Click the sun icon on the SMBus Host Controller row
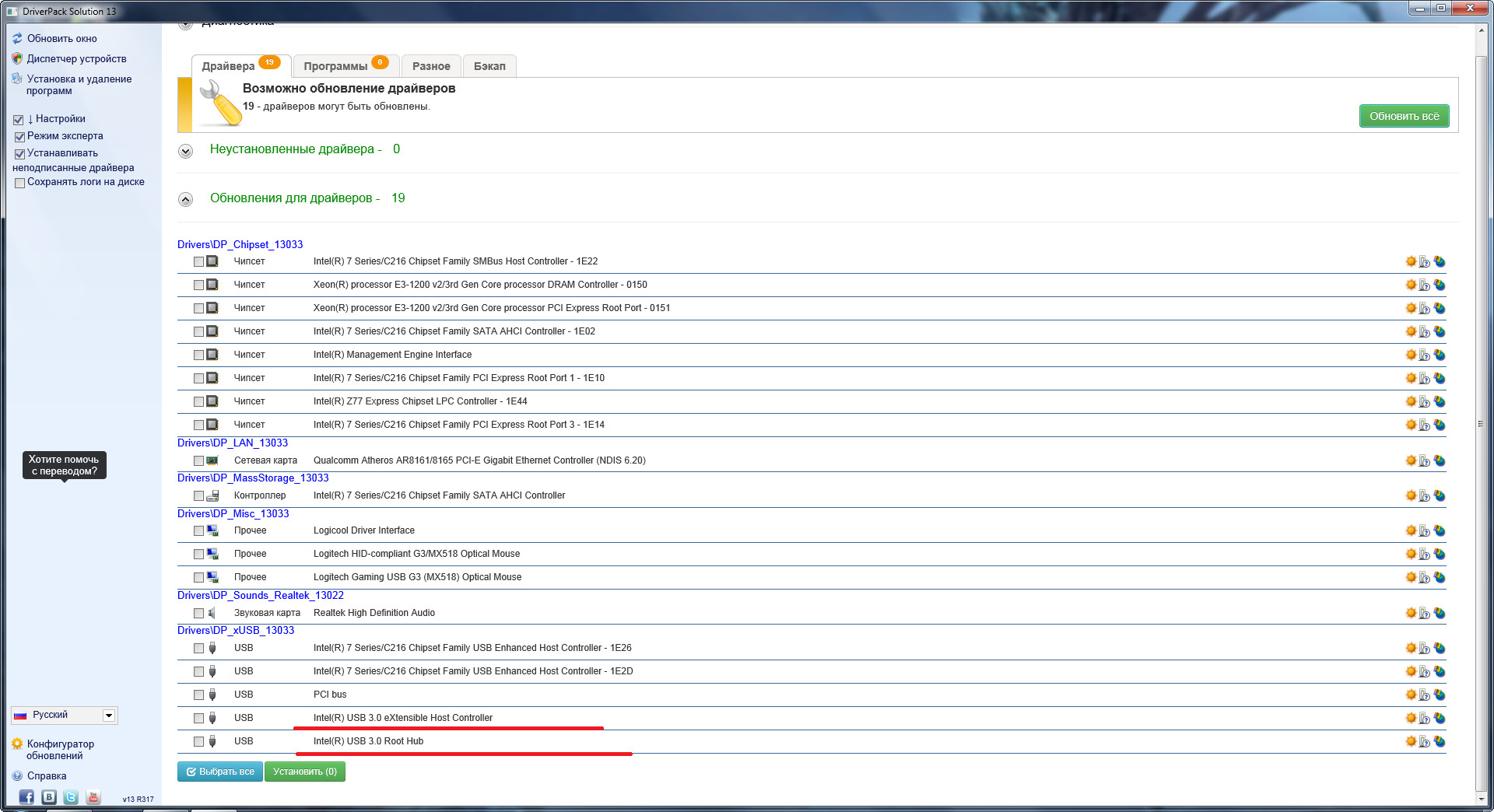The image size is (1494, 812). (x=1411, y=261)
